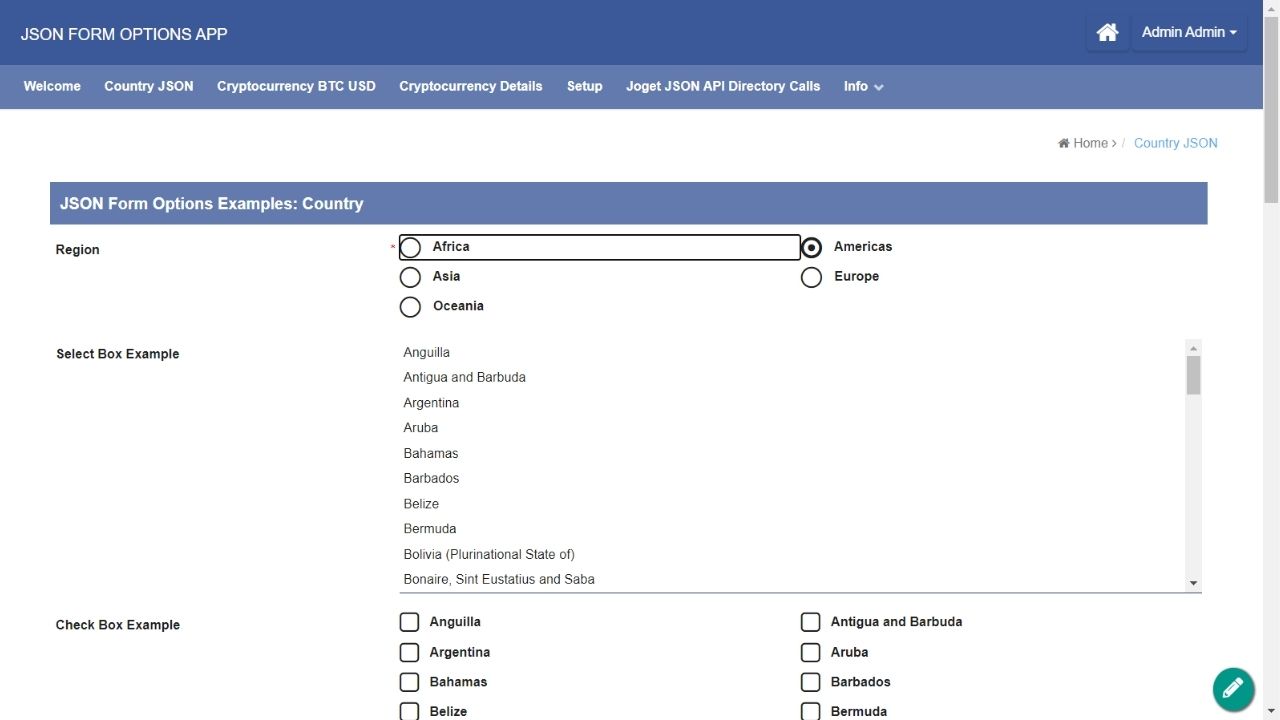The height and width of the screenshot is (720, 1280).
Task: Check the Argentina checkbox
Action: (409, 652)
